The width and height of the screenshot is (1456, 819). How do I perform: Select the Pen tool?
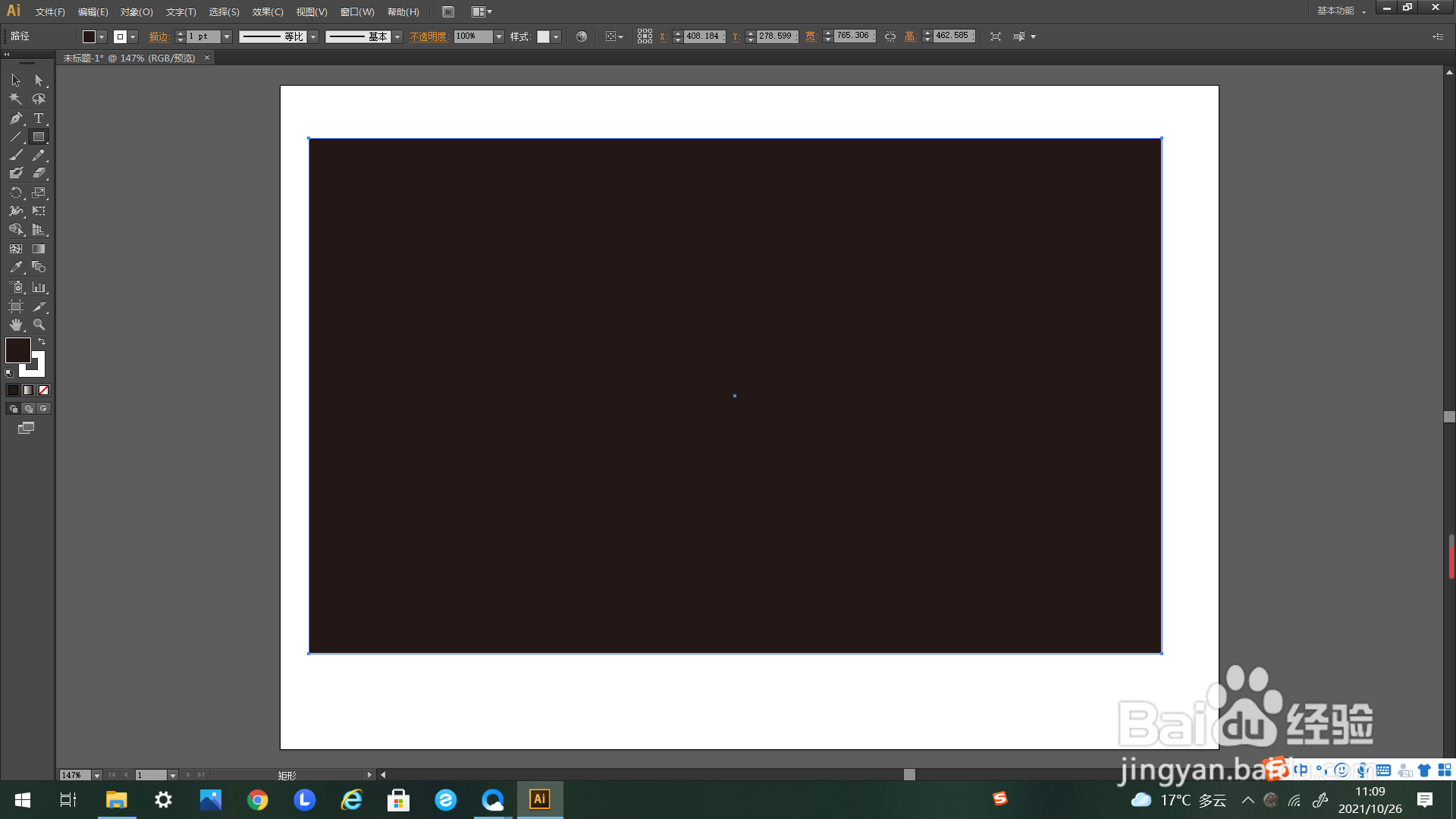point(16,118)
